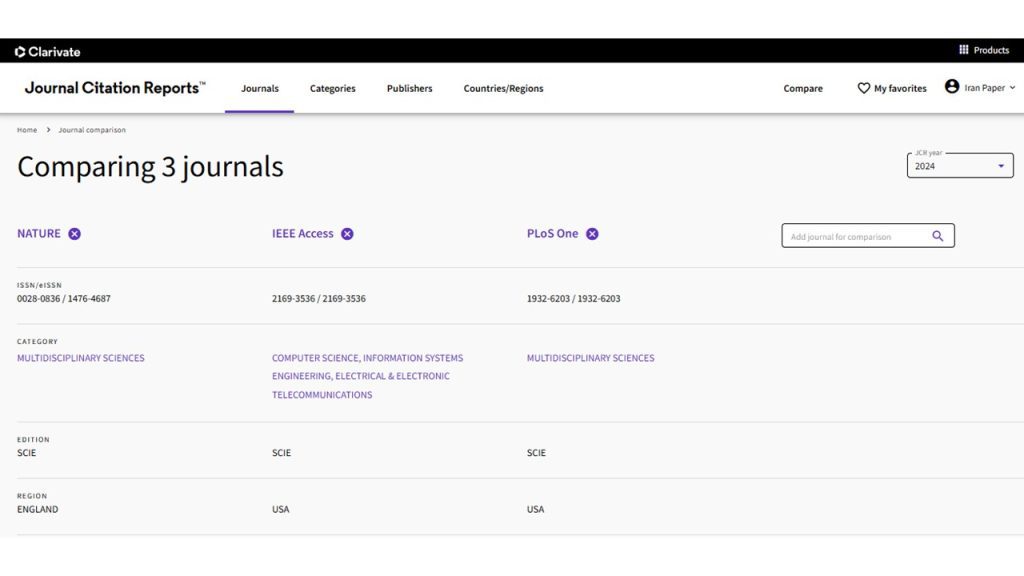Open the Products grid icon
Image resolution: width=1024 pixels, height=576 pixels.
click(x=963, y=50)
